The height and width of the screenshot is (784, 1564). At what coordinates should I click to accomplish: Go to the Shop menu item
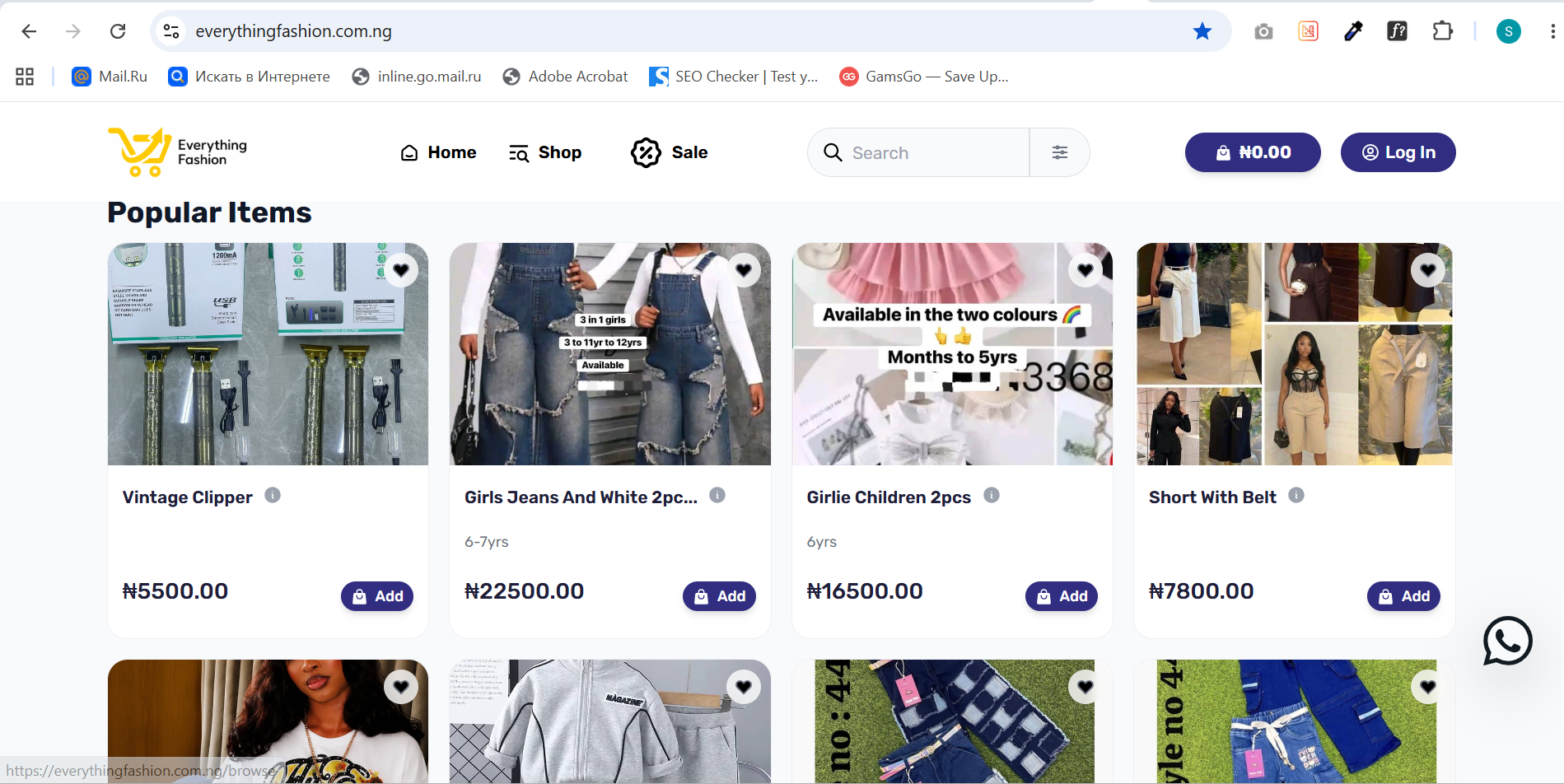[545, 152]
